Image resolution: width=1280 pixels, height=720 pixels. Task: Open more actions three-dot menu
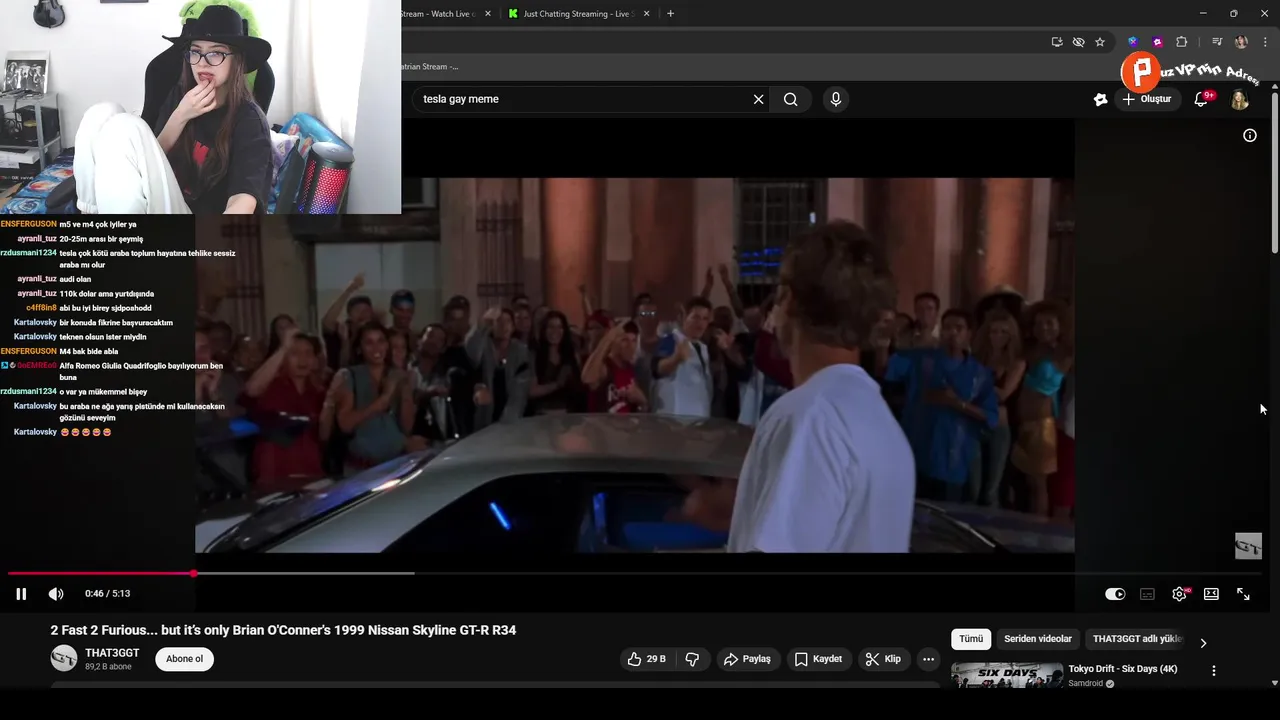coord(929,659)
